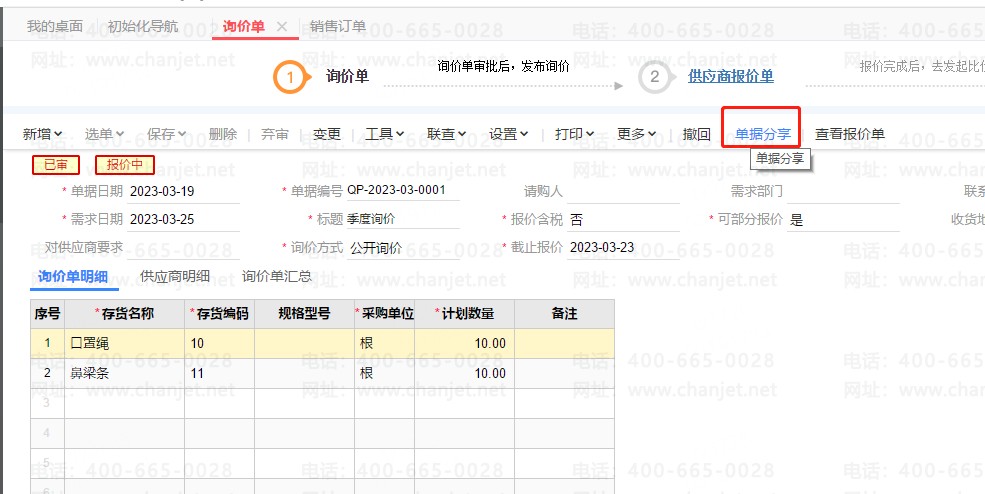Click 规格型号 cell in 鼻梁条 row
Image resolution: width=985 pixels, height=494 pixels.
[304, 373]
